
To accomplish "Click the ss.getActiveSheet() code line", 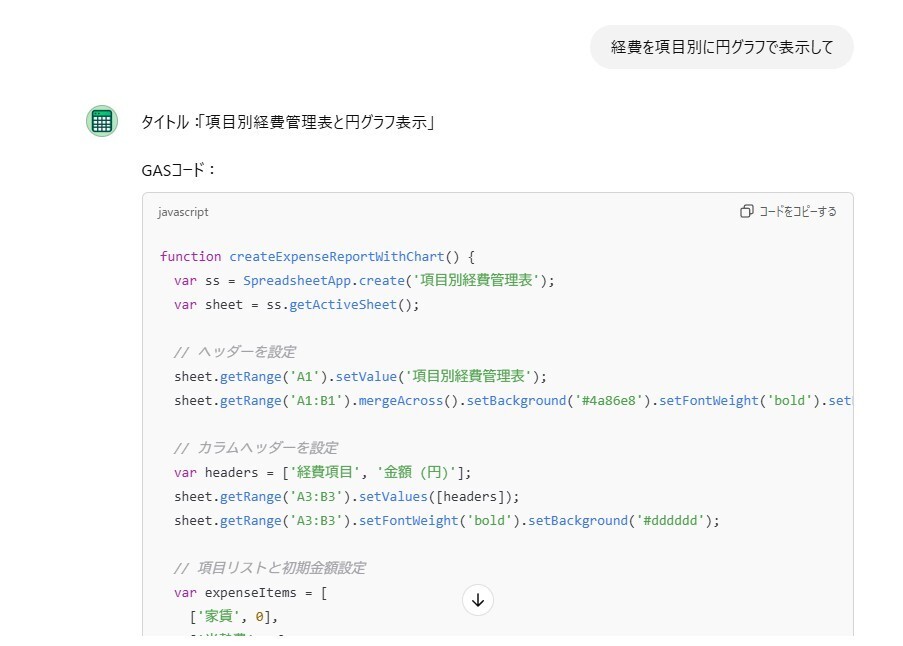I will 297,305.
